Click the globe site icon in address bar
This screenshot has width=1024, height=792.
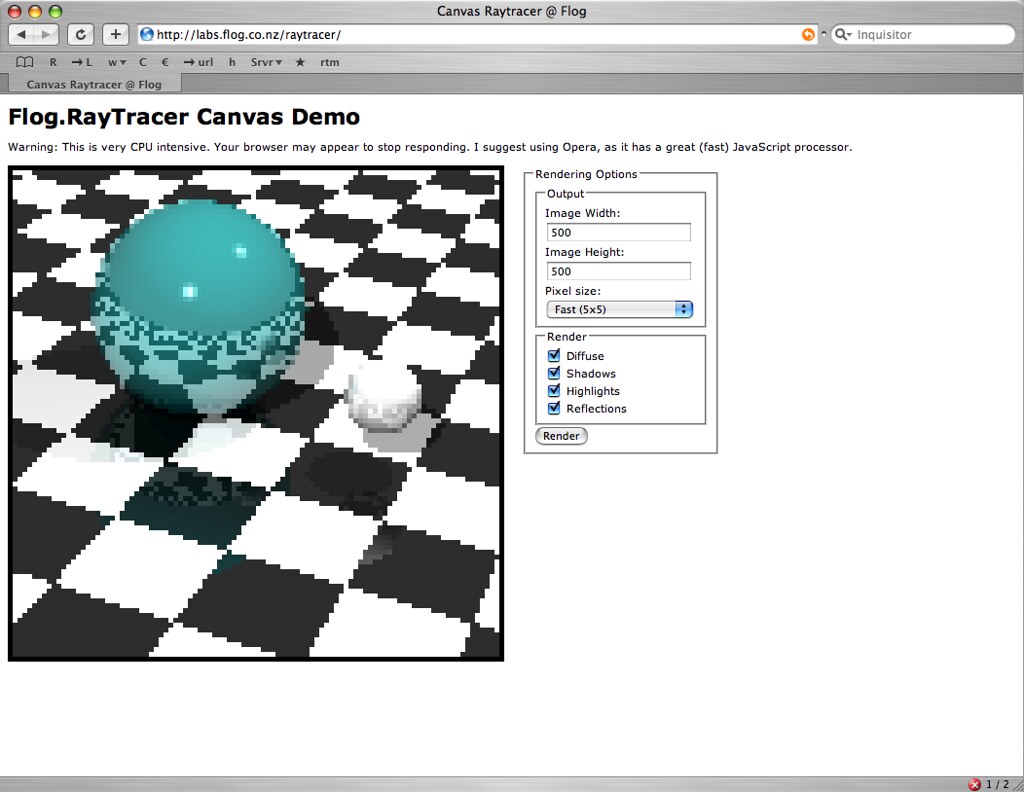147,35
